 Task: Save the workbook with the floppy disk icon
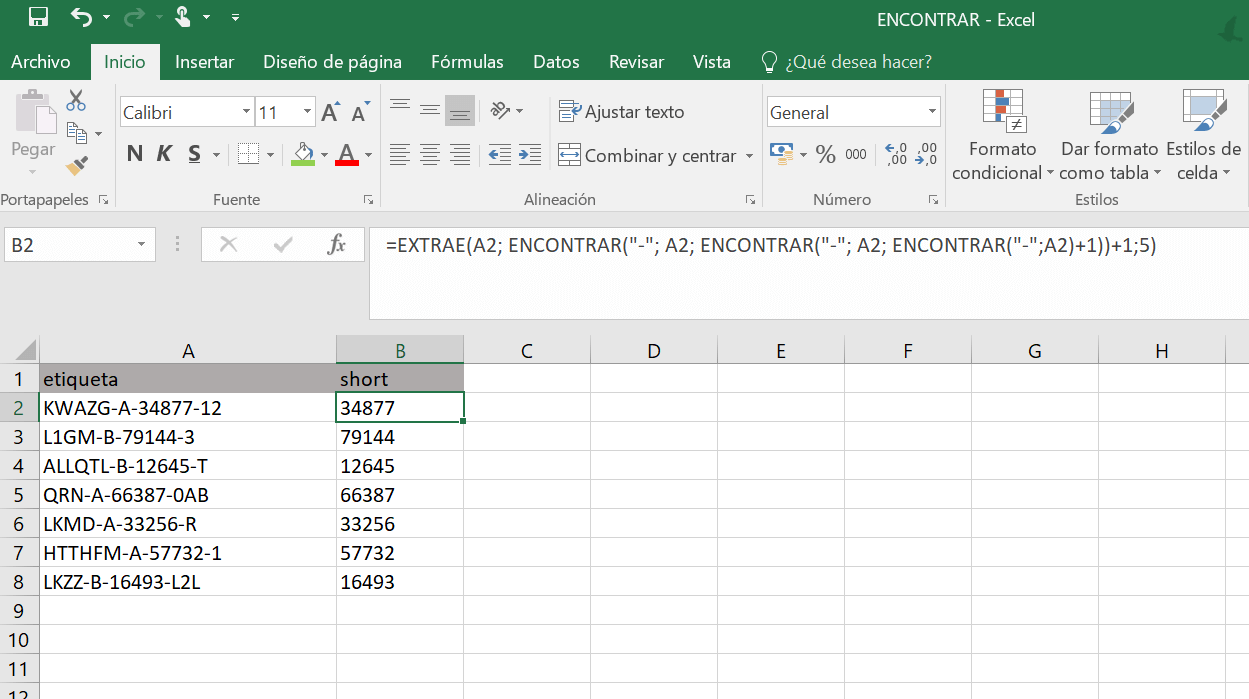(x=39, y=17)
